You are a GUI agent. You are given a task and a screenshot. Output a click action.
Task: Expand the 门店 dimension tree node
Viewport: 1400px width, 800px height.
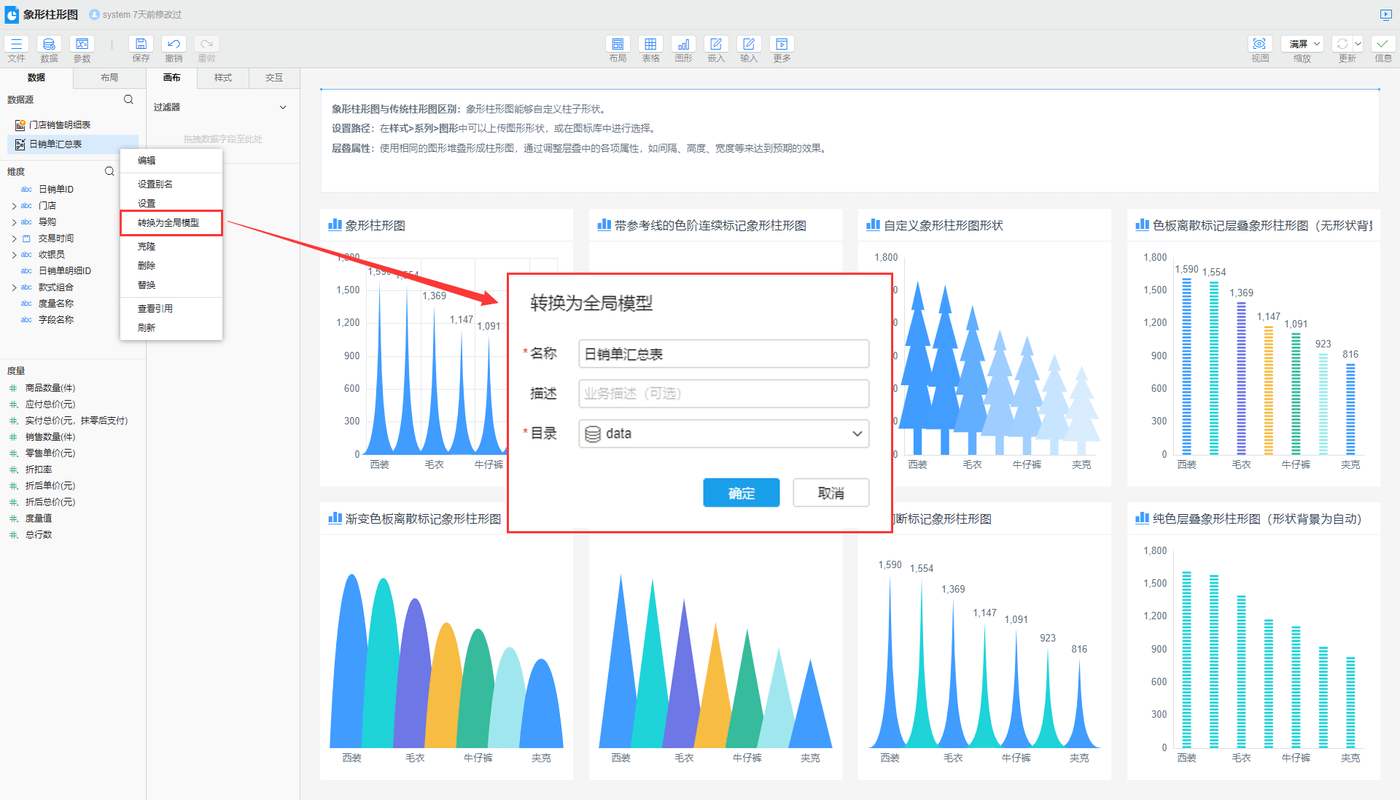[x=14, y=206]
